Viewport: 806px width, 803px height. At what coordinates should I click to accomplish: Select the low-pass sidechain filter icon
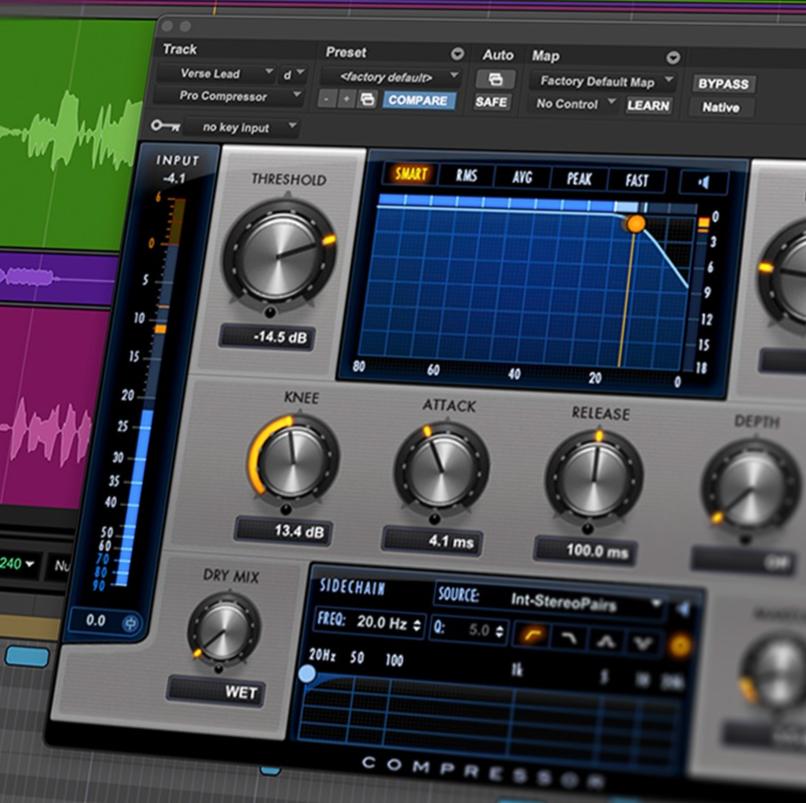[x=569, y=637]
